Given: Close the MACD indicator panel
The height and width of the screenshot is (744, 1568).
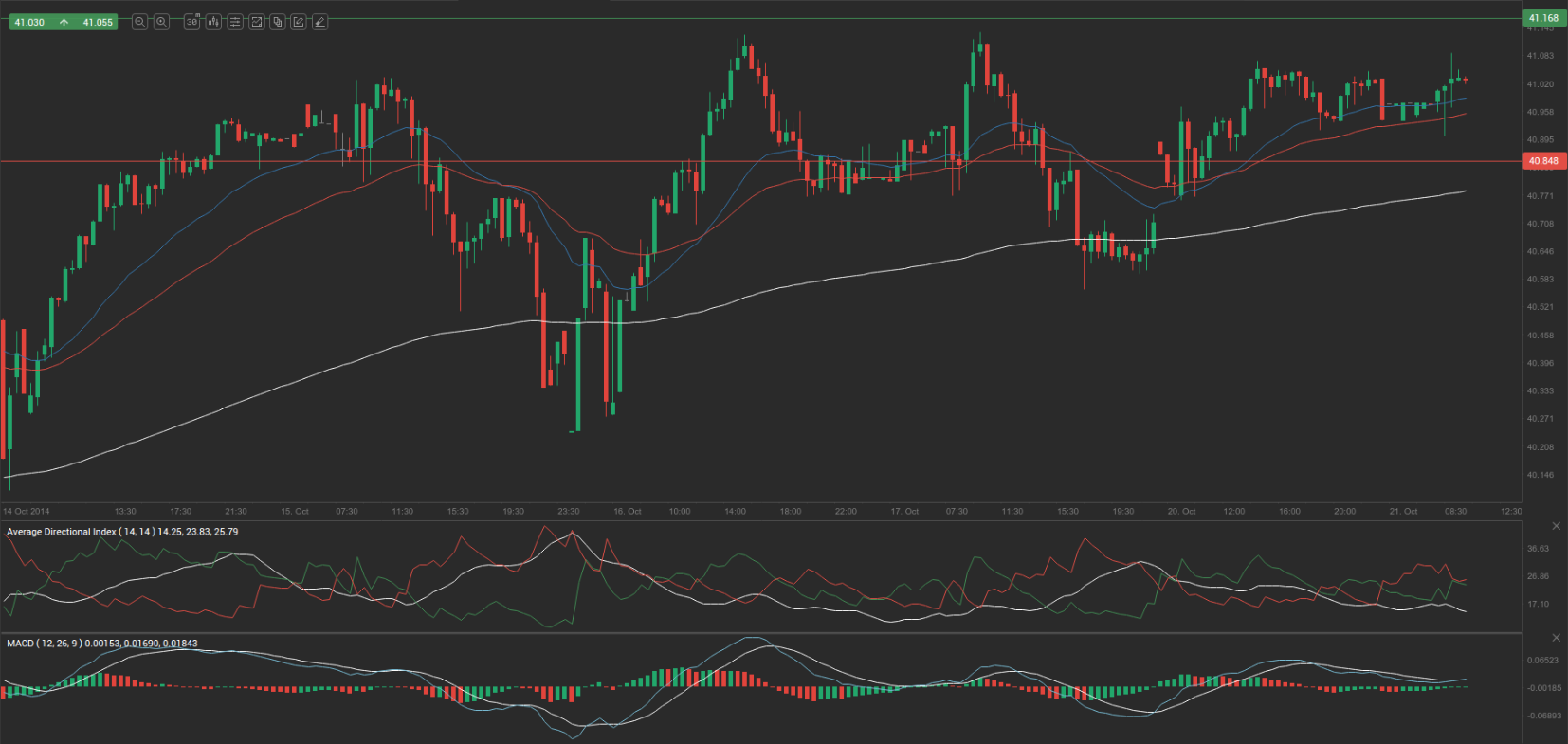Looking at the screenshot, I should point(1556,638).
